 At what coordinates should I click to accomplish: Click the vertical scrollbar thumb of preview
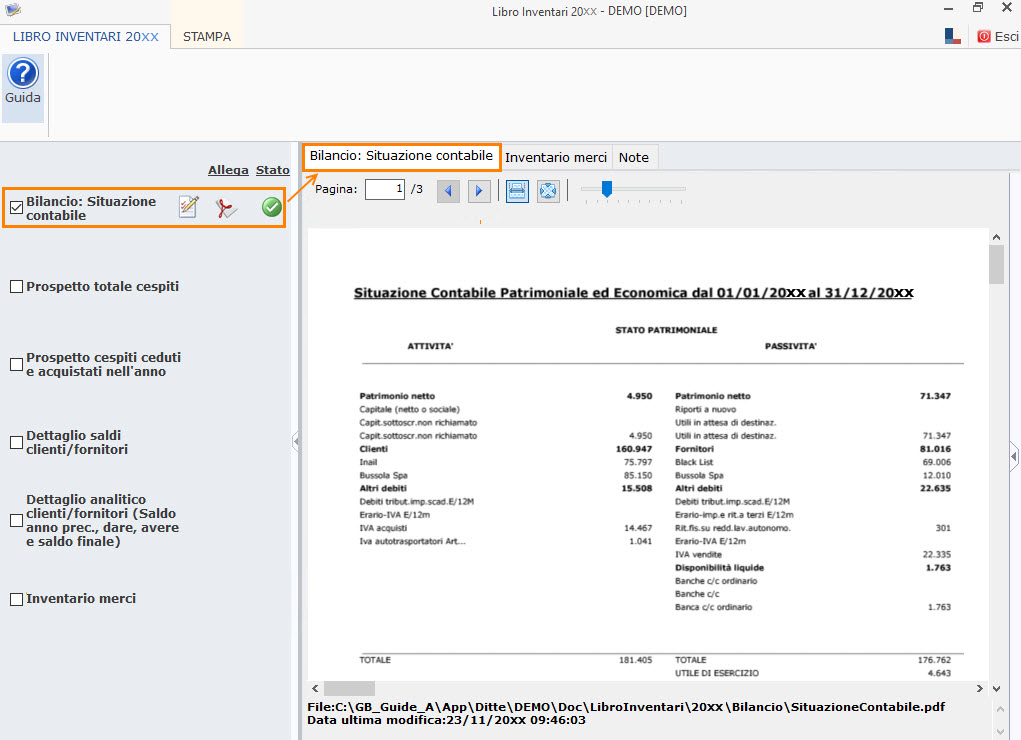[996, 264]
